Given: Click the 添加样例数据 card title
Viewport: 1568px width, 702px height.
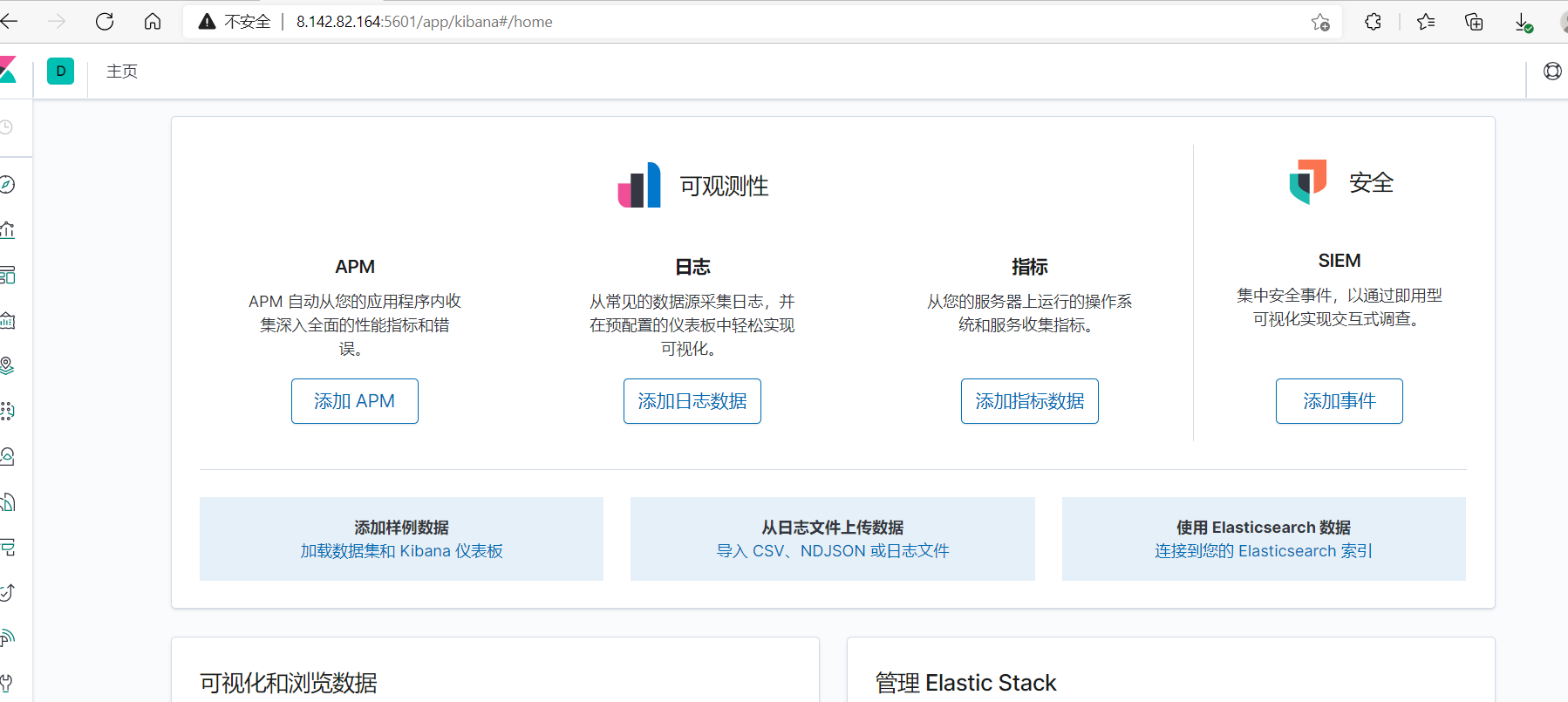Looking at the screenshot, I should click(401, 528).
